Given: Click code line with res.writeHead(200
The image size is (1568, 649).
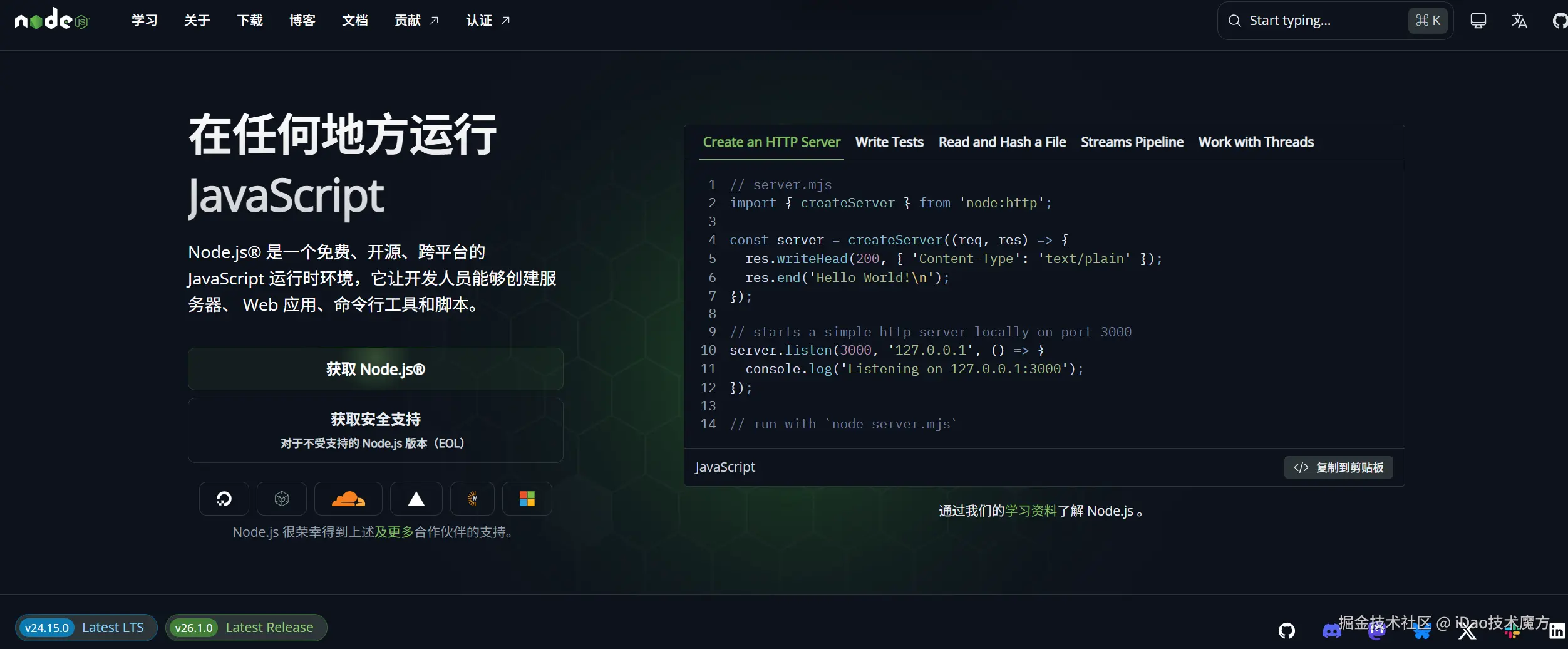Looking at the screenshot, I should [x=954, y=259].
